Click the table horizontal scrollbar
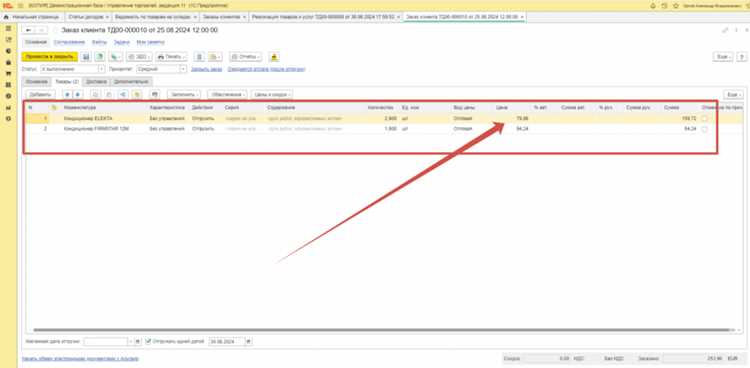The height and width of the screenshot is (368, 750). click(381, 330)
